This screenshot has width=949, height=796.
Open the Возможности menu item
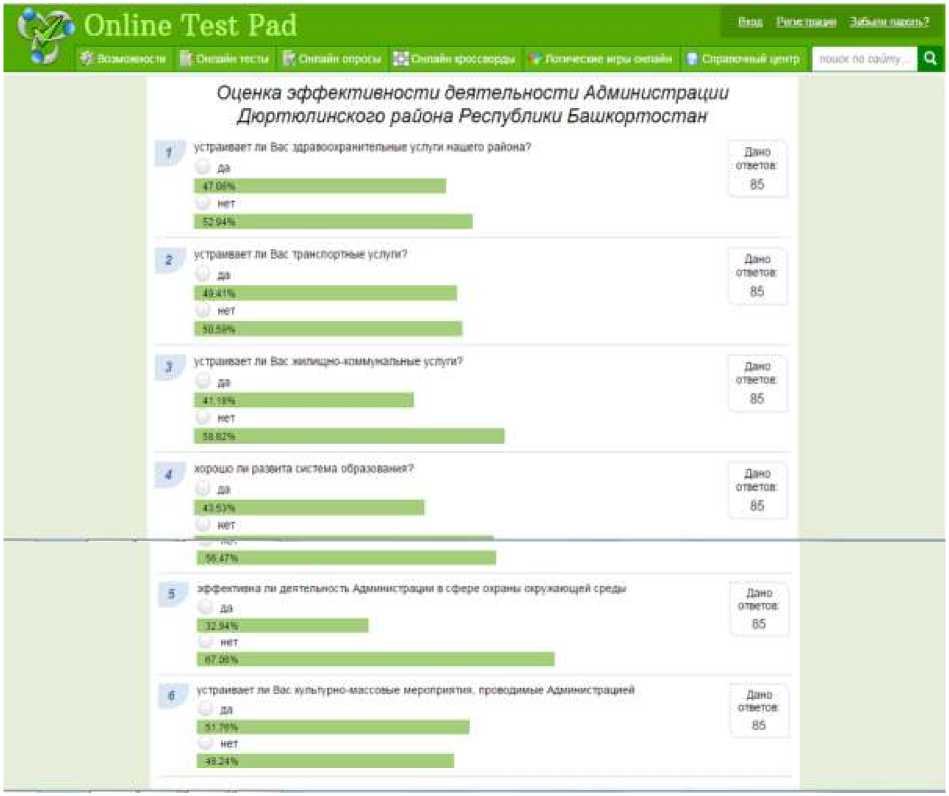coord(124,59)
